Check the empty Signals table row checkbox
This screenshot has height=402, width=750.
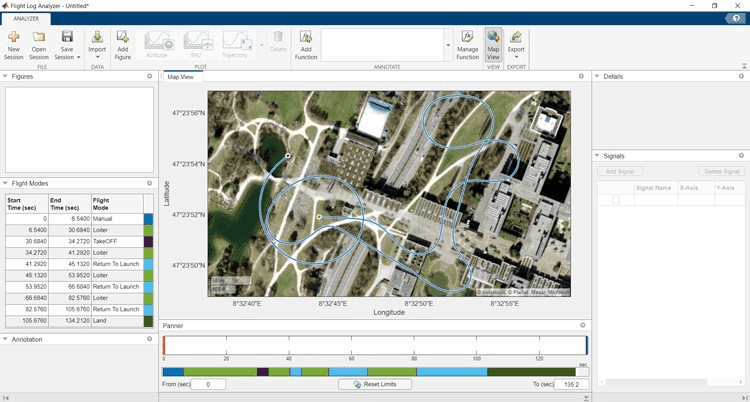point(616,200)
